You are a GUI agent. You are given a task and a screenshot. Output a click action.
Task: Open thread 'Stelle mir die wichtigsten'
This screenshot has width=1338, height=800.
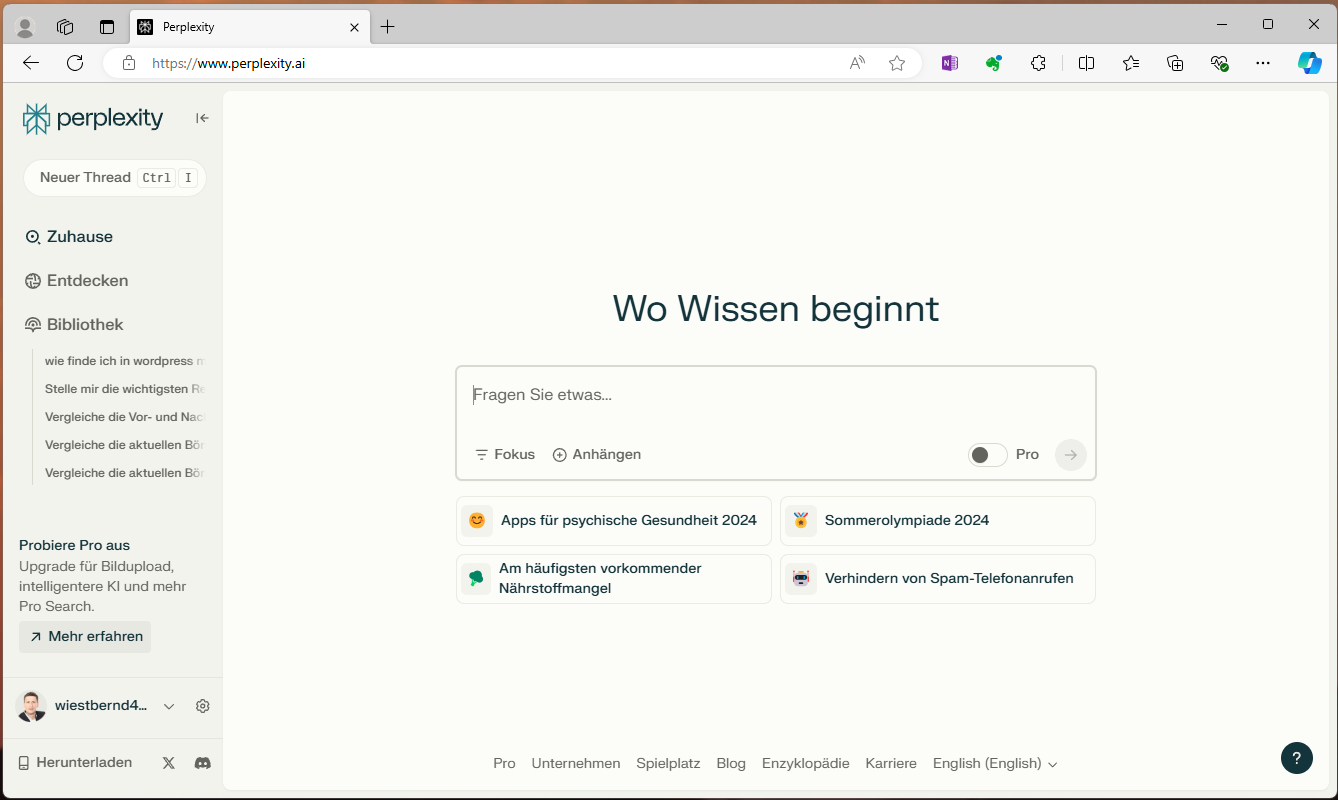point(124,389)
